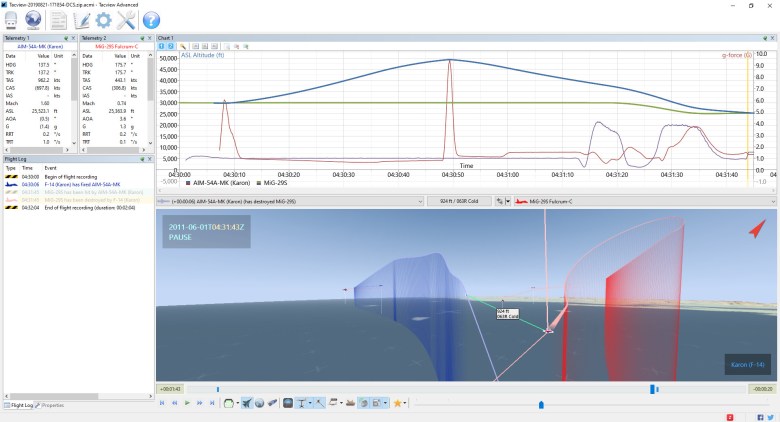The height and width of the screenshot is (422, 780).
Task: Switch to the Properties tab
Action: pyautogui.click(x=52, y=405)
